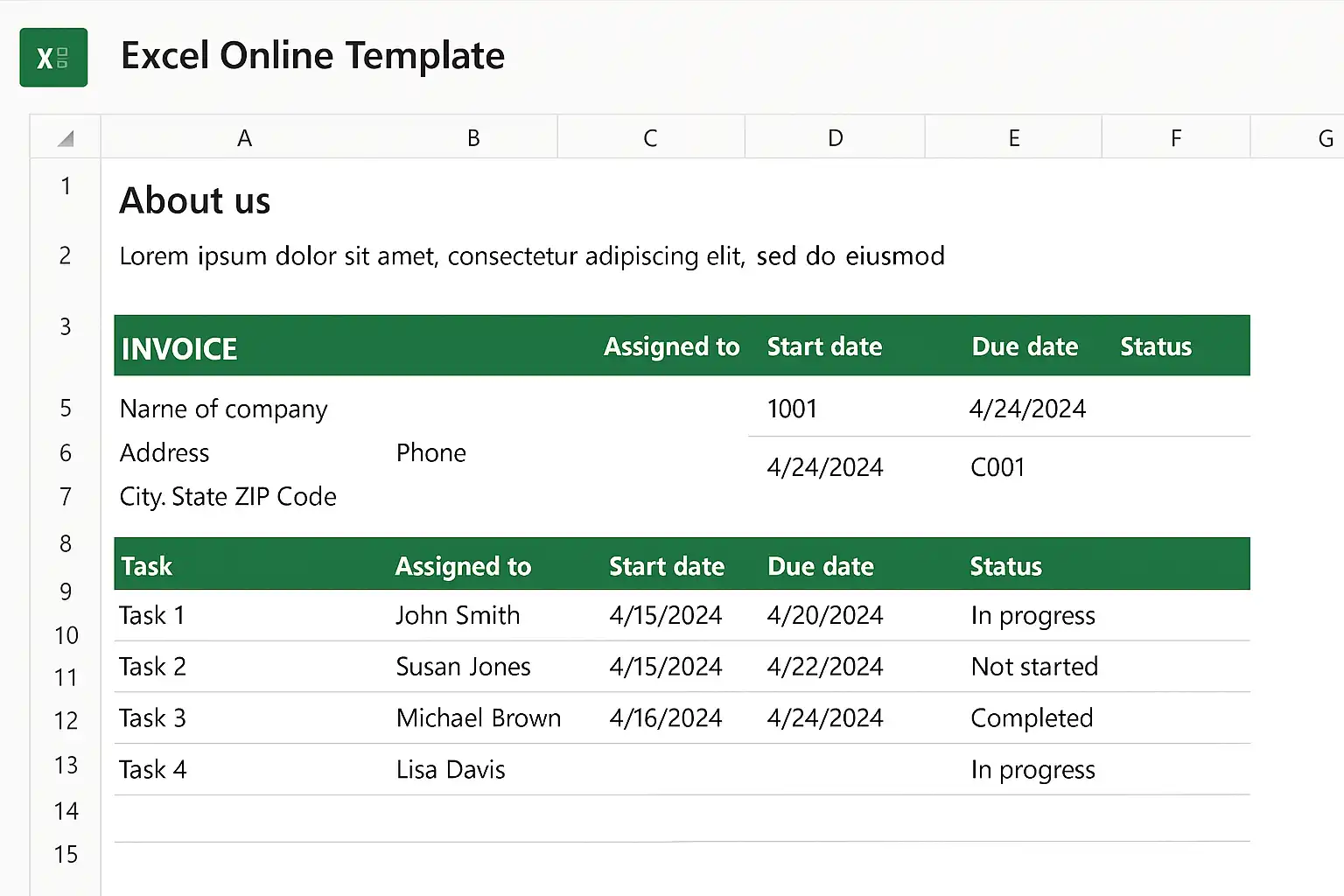
Task: Select the invoice number 1001 cell
Action: 792,409
